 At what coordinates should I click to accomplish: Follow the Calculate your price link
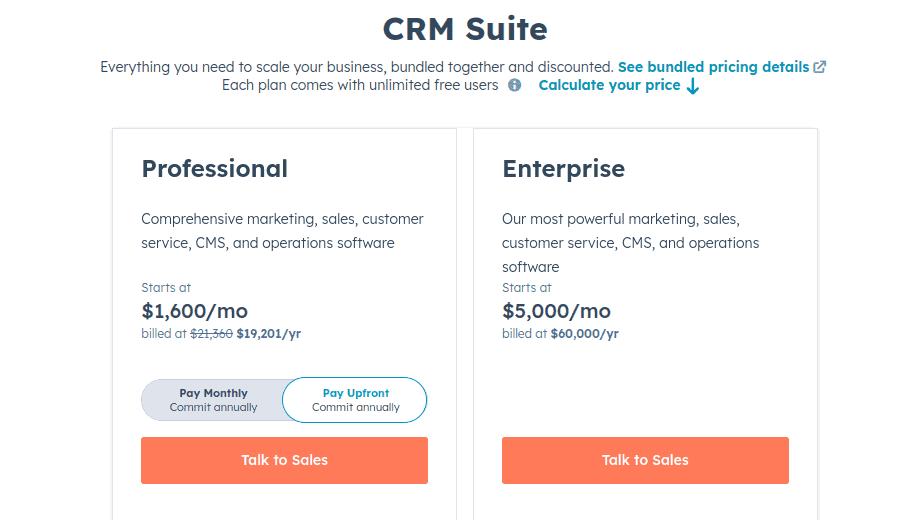[x=609, y=85]
